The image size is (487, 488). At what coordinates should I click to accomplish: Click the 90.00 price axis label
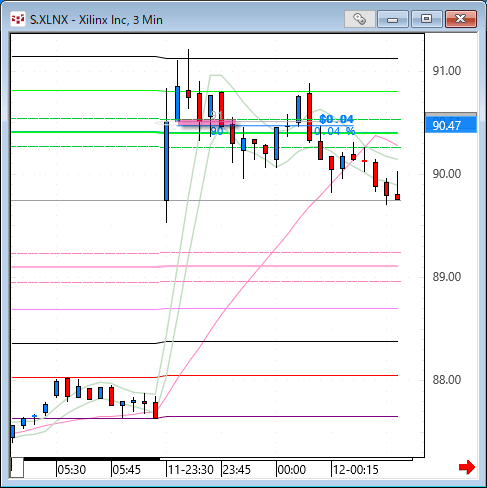447,174
